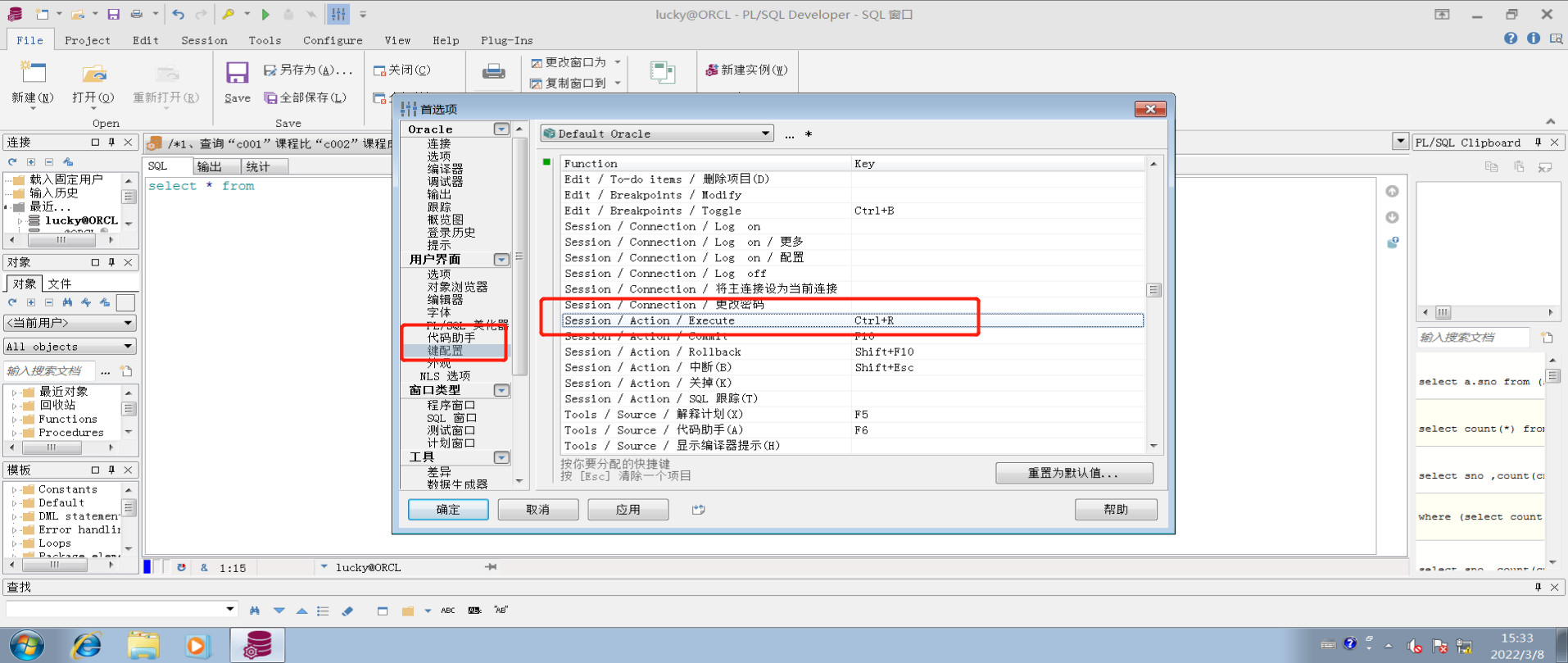1568x663 pixels.
Task: Toggle the pin on 查找 panel
Action: [1538, 587]
